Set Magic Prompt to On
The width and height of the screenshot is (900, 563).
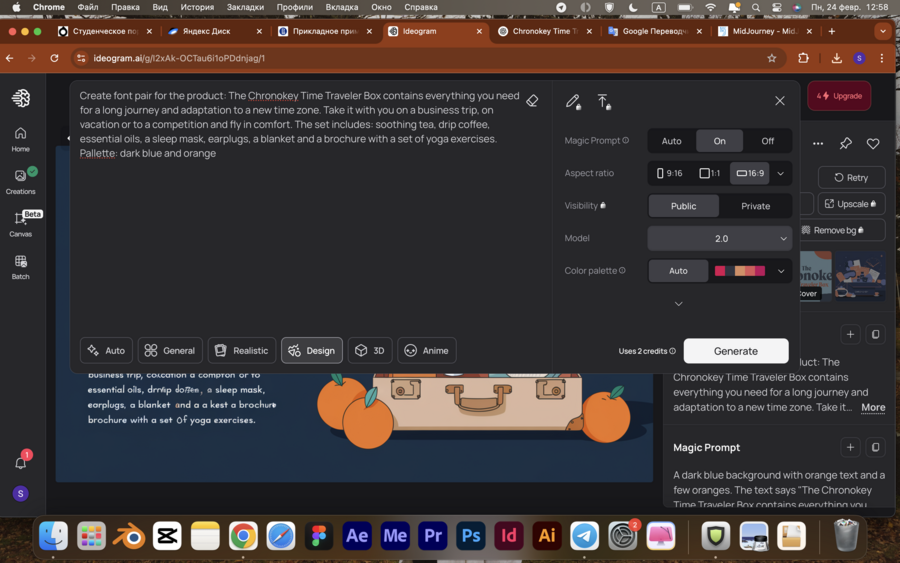click(x=719, y=141)
